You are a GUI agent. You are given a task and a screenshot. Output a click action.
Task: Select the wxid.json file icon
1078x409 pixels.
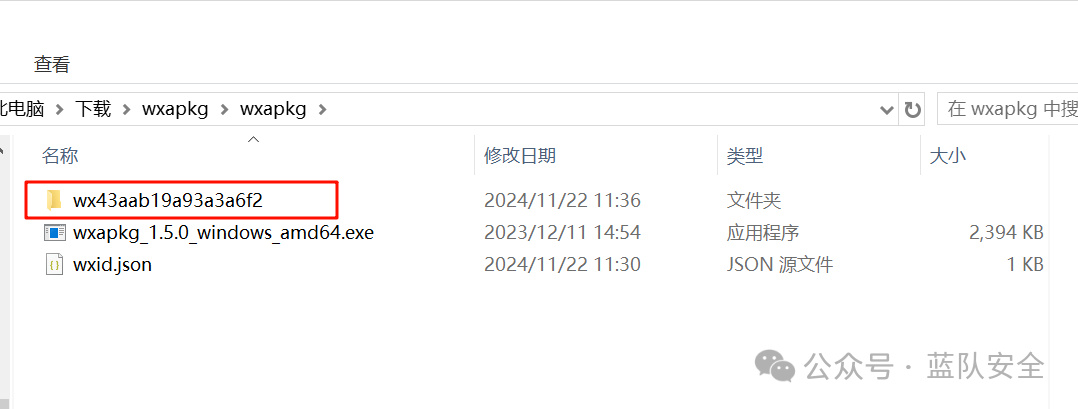pyautogui.click(x=55, y=265)
